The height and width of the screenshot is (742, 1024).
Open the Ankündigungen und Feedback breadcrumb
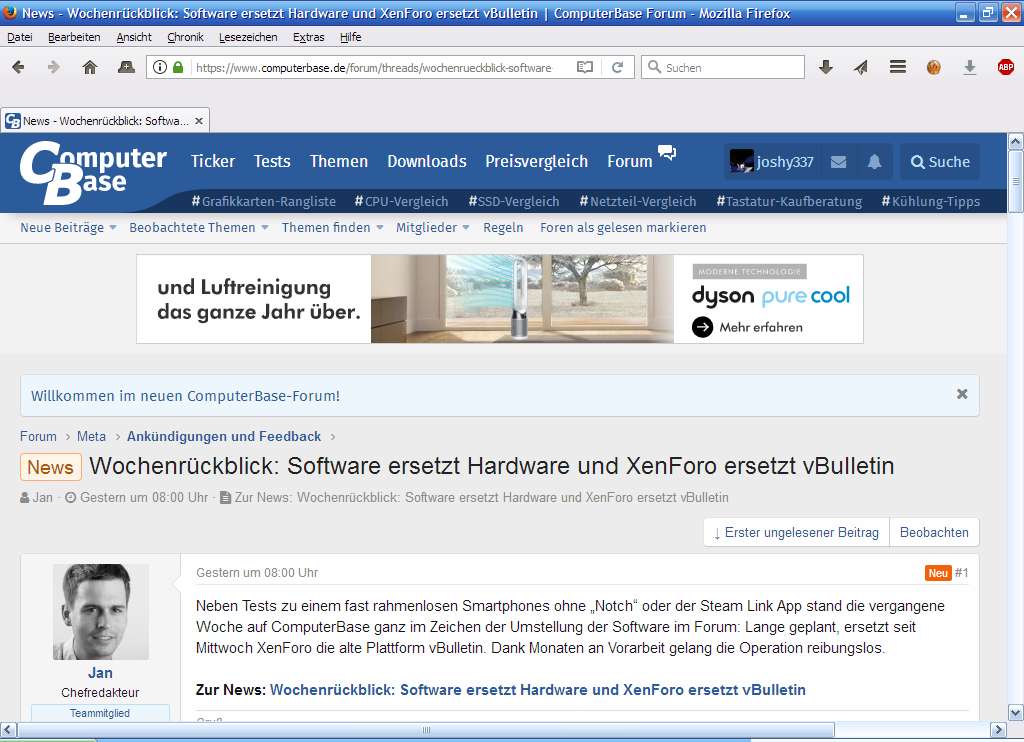(224, 436)
